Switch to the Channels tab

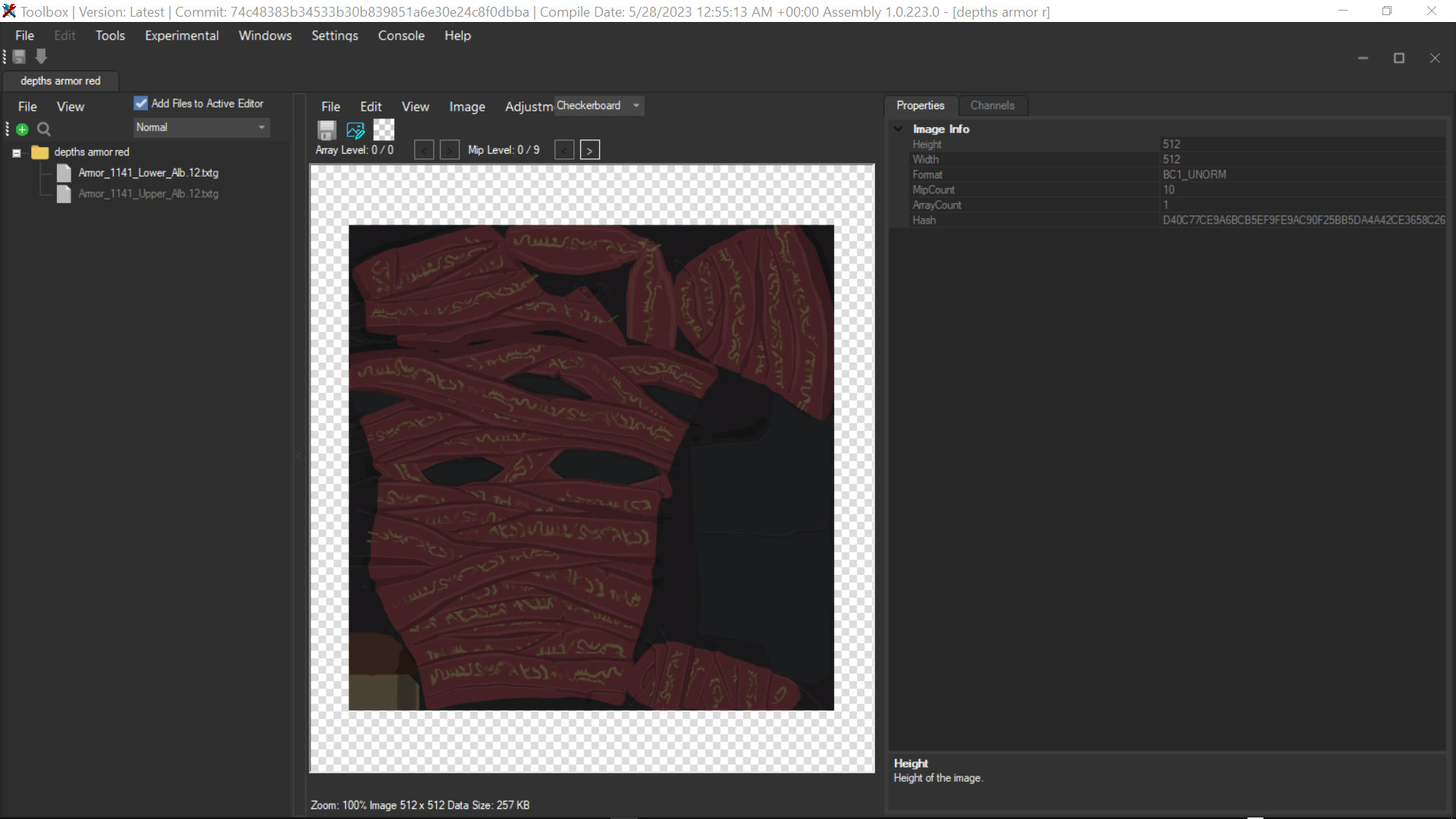(993, 105)
